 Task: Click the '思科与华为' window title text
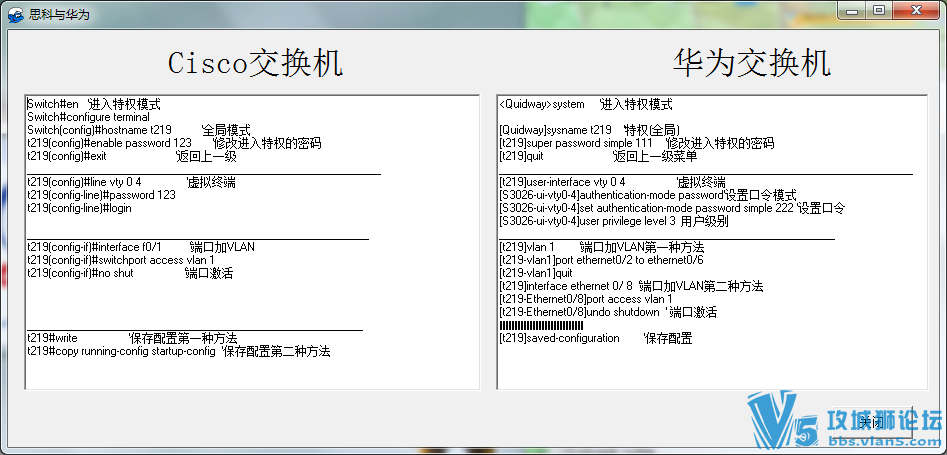point(59,13)
